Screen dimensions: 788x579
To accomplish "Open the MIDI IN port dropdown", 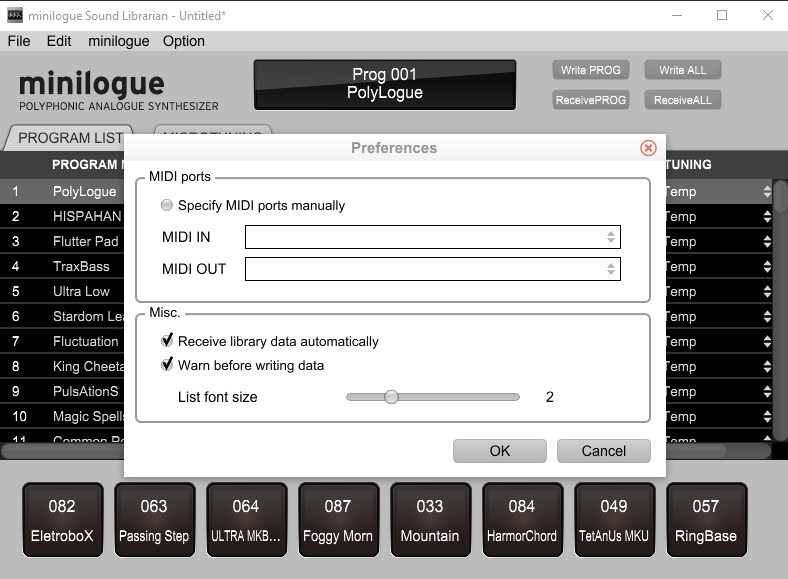I will [x=433, y=237].
